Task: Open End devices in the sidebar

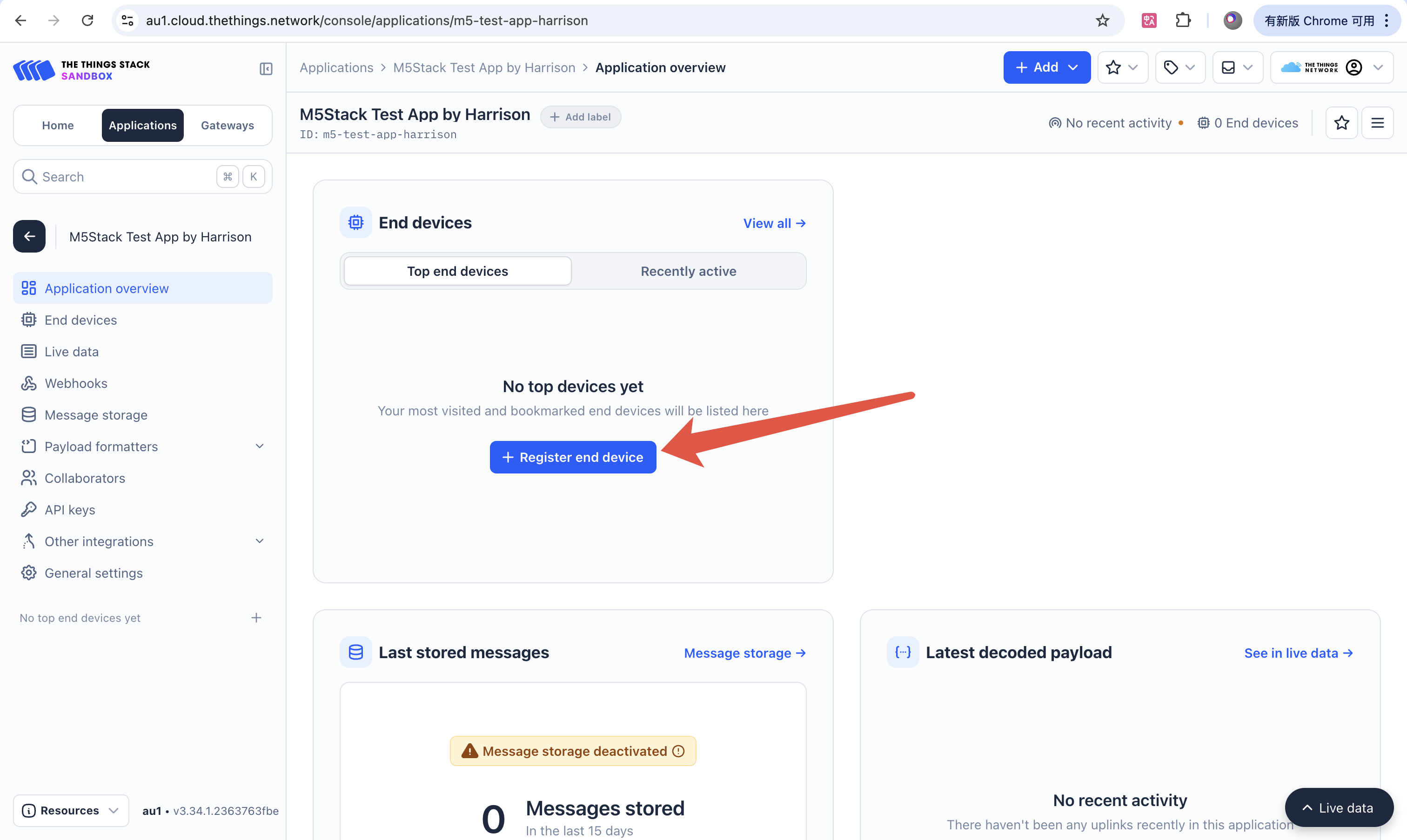Action: 143,320
